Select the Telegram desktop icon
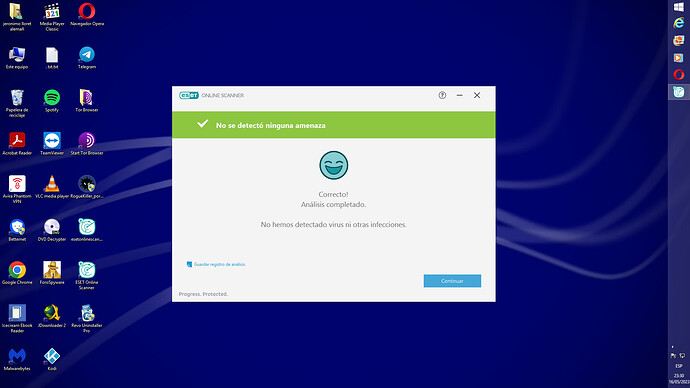The height and width of the screenshot is (388, 690). pyautogui.click(x=87, y=58)
